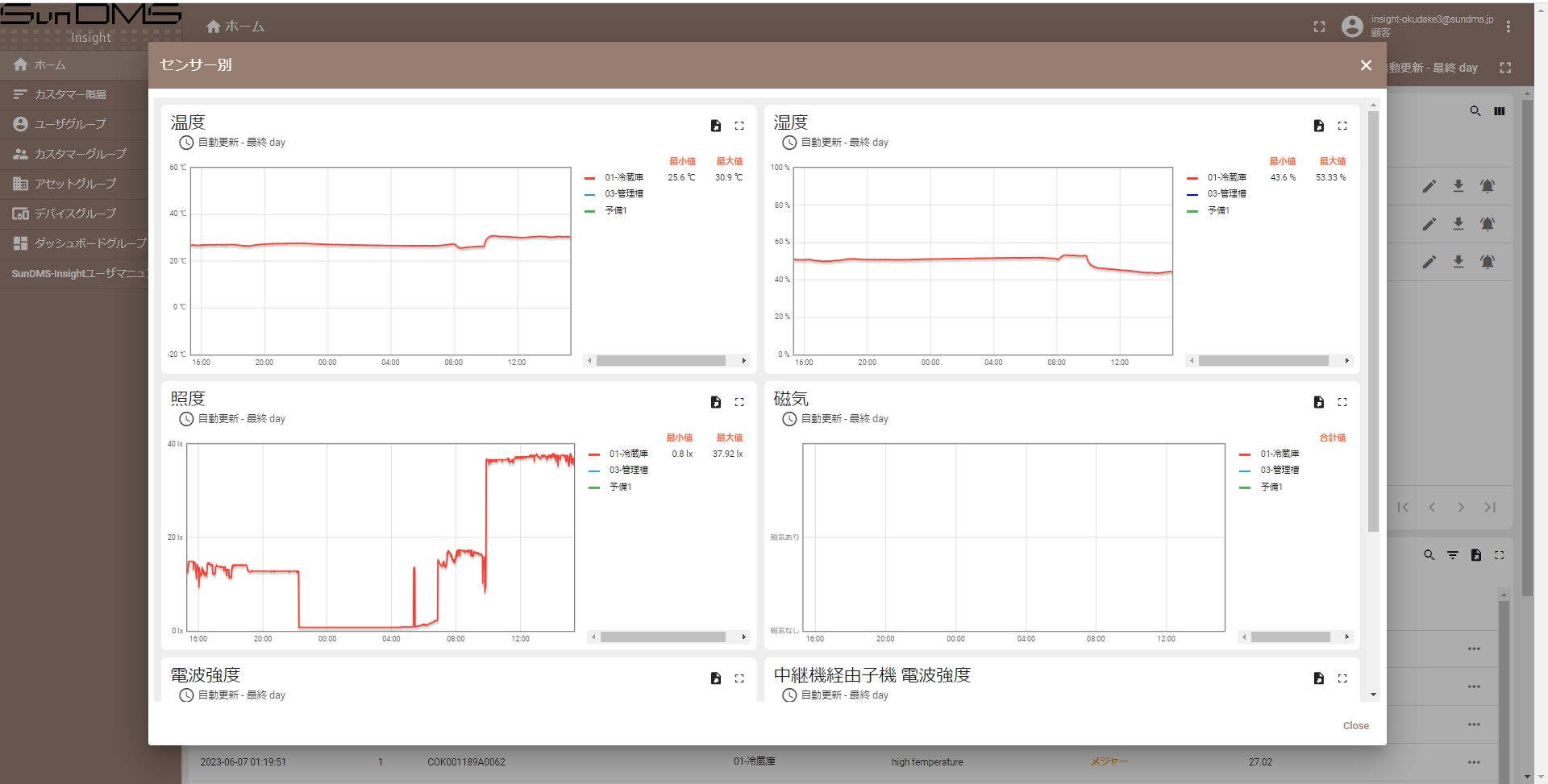Viewport: 1548px width, 784px height.
Task: Open ホーム in the left sidebar
Action: pos(74,64)
